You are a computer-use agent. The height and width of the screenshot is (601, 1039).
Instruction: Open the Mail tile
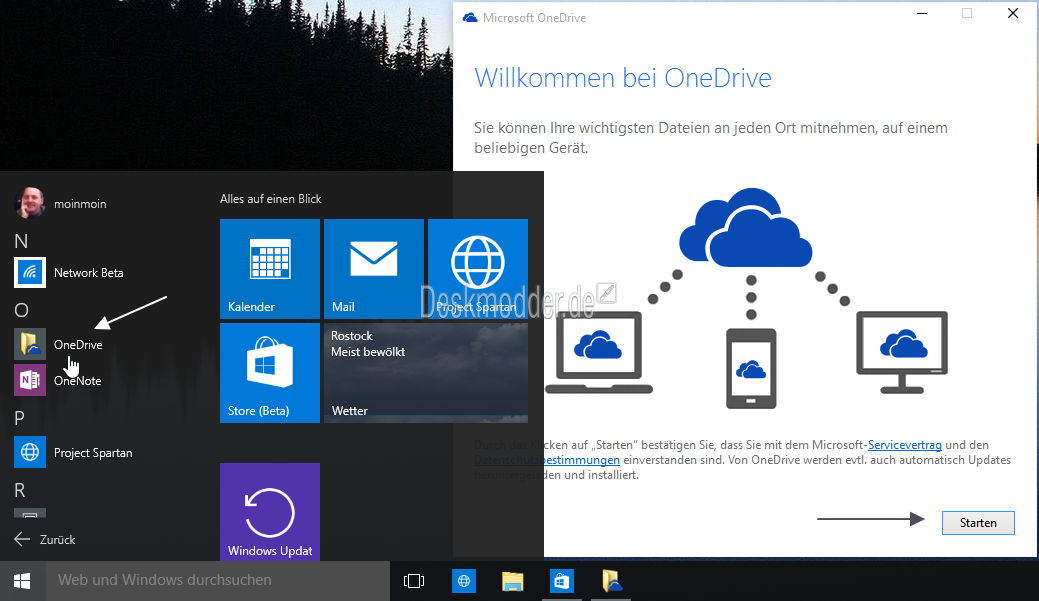click(374, 269)
